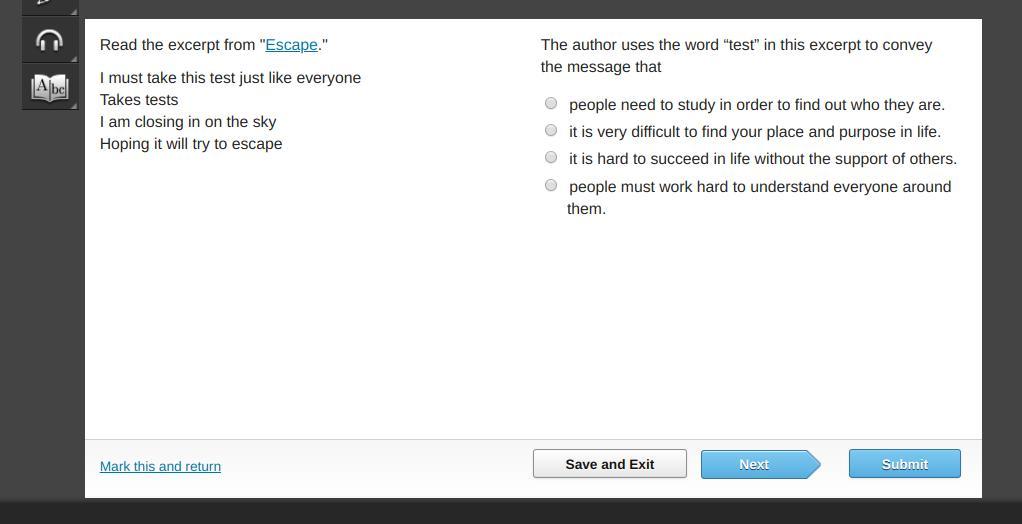1022x524 pixels.
Task: Go to the Next question
Action: (x=755, y=464)
